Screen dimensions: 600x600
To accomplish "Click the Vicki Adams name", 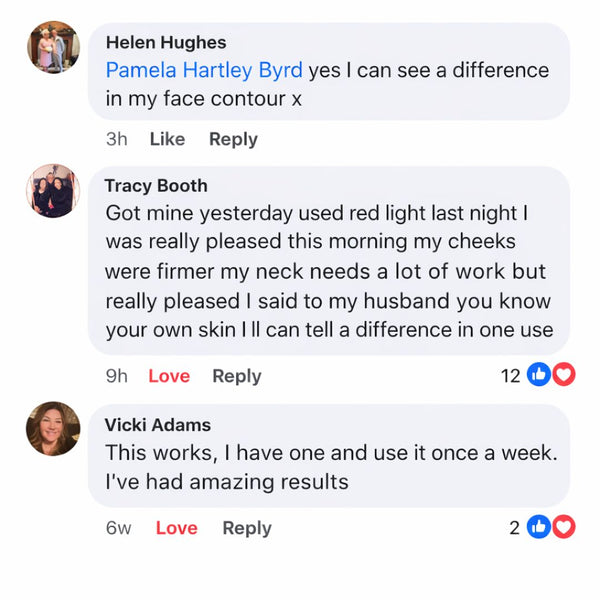I will click(x=158, y=425).
